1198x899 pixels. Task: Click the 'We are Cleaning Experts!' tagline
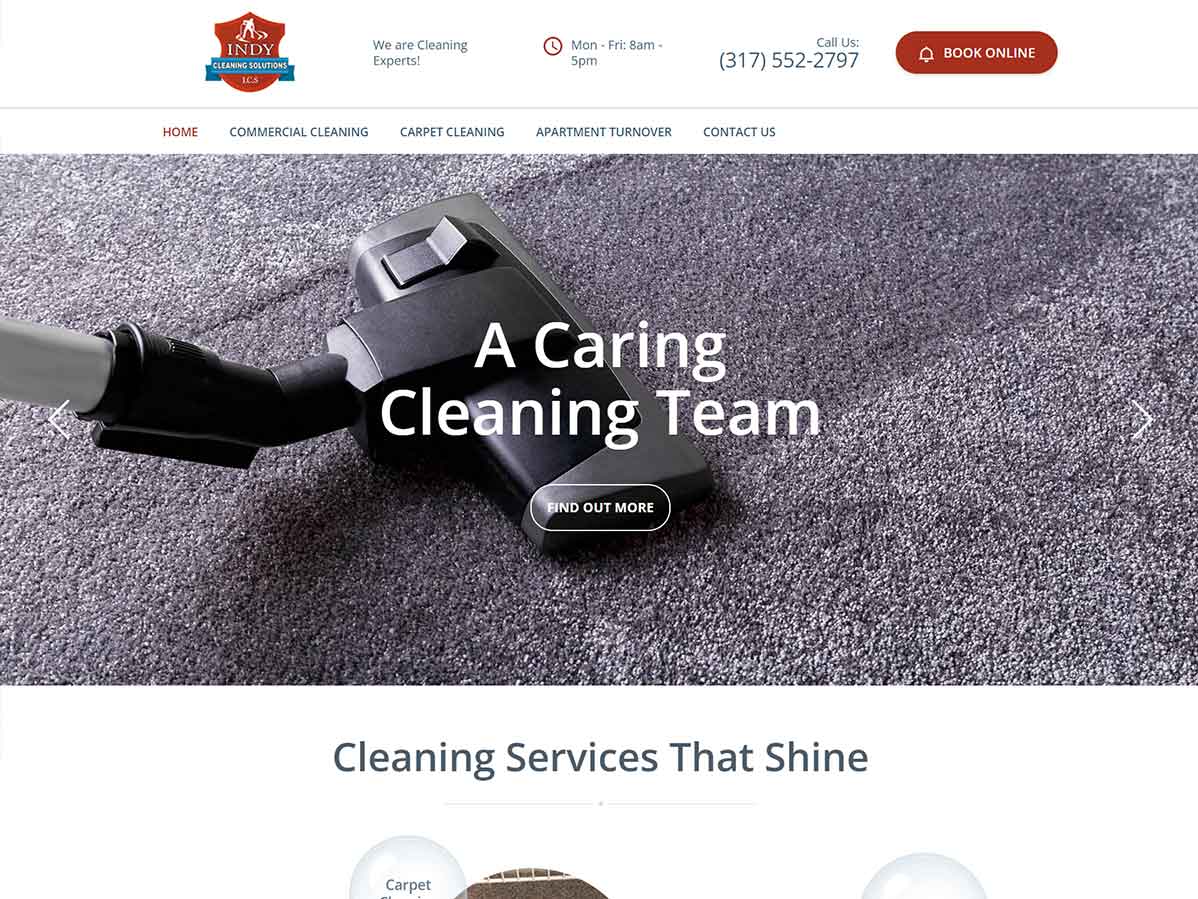tap(420, 53)
